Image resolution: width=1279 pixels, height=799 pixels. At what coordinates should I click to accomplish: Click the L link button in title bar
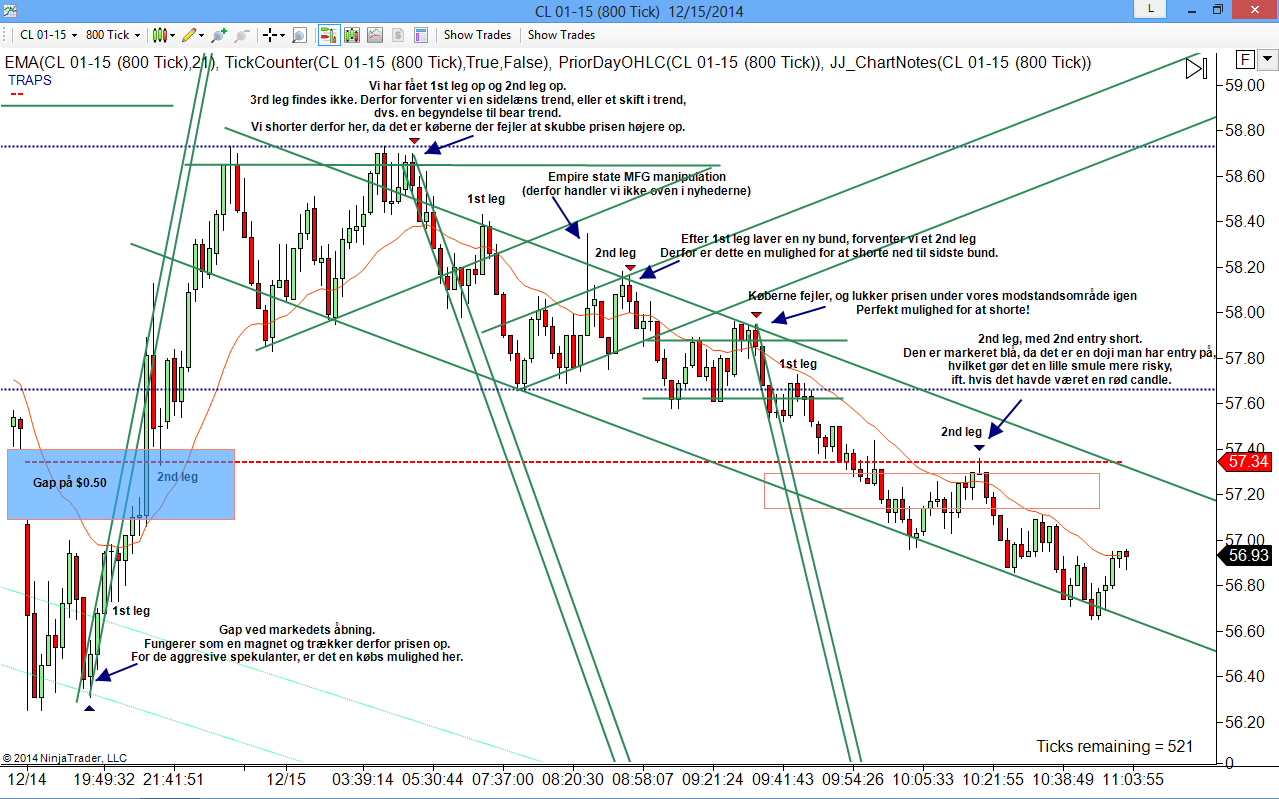pyautogui.click(x=1150, y=8)
